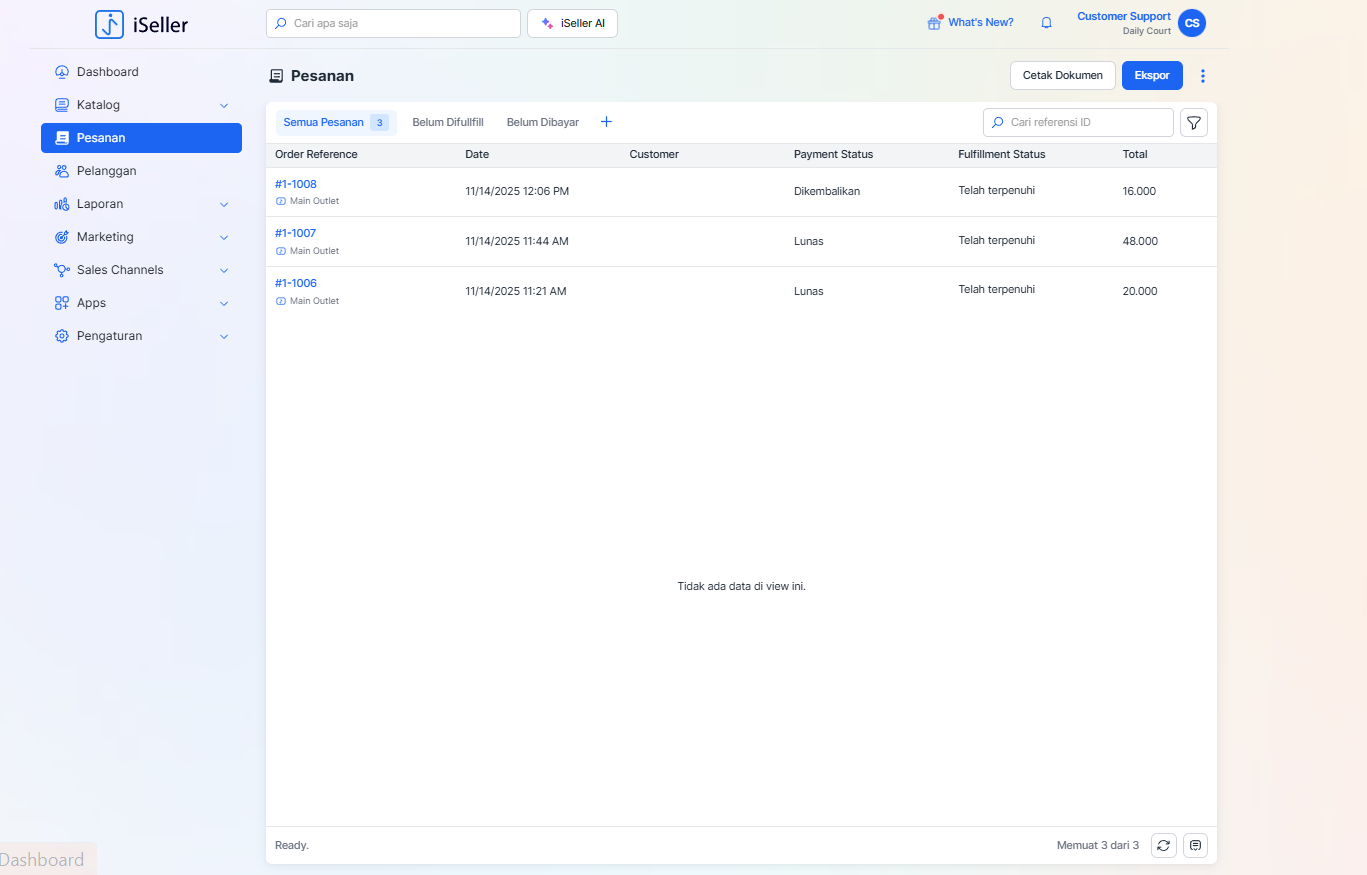Click the footer log message icon
Screen dimensions: 1367x875
(1195, 845)
